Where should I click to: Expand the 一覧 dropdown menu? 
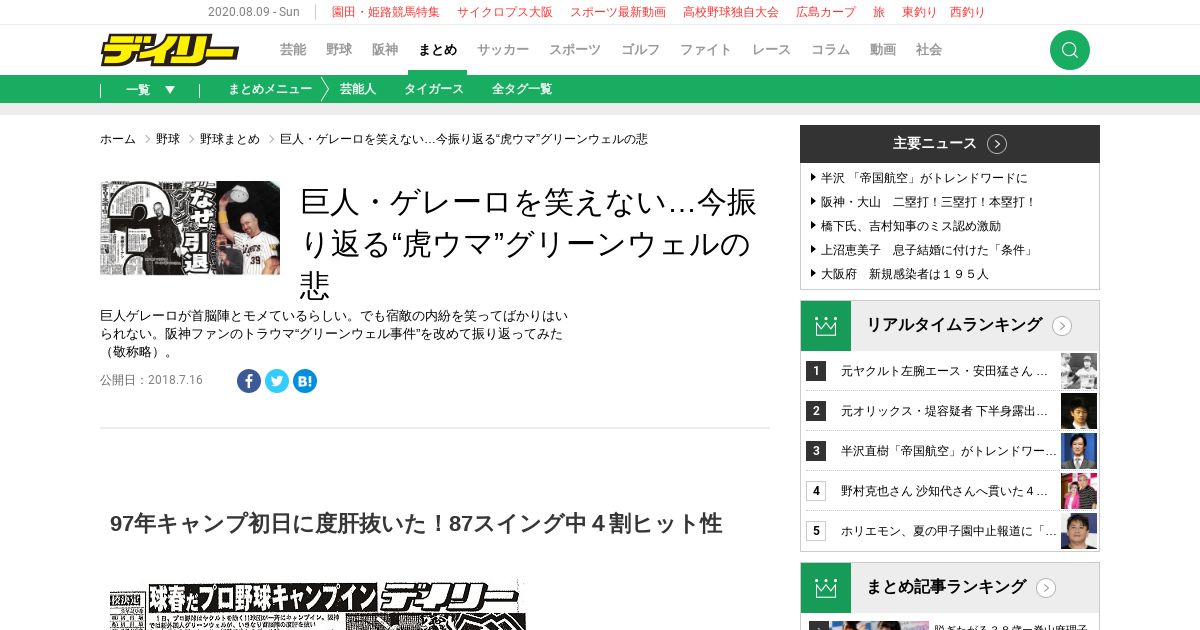tap(150, 89)
